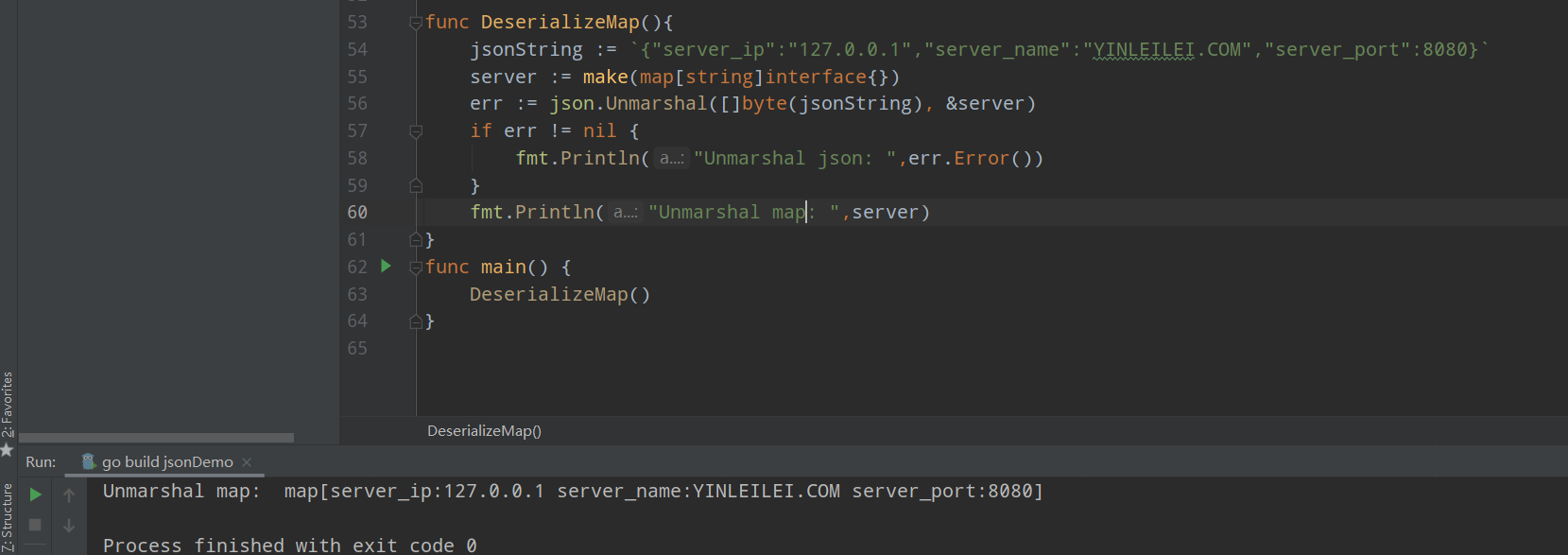Click server_port:8080] in the console output

(x=948, y=491)
